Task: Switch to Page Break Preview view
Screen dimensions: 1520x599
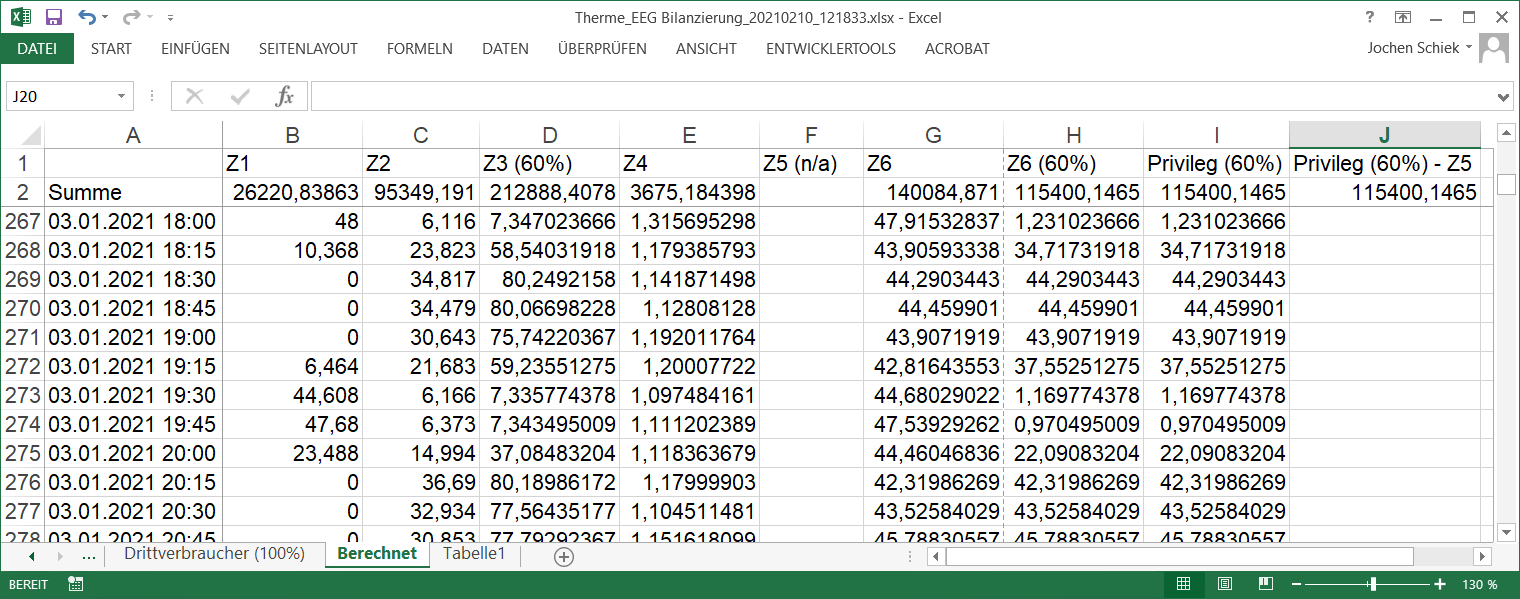Action: [1265, 584]
